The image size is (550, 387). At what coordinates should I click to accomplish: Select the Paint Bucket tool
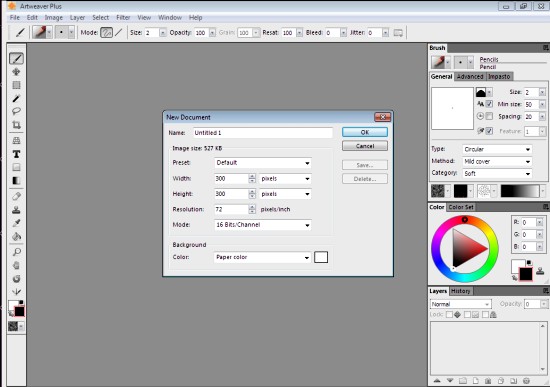[x=16, y=236]
